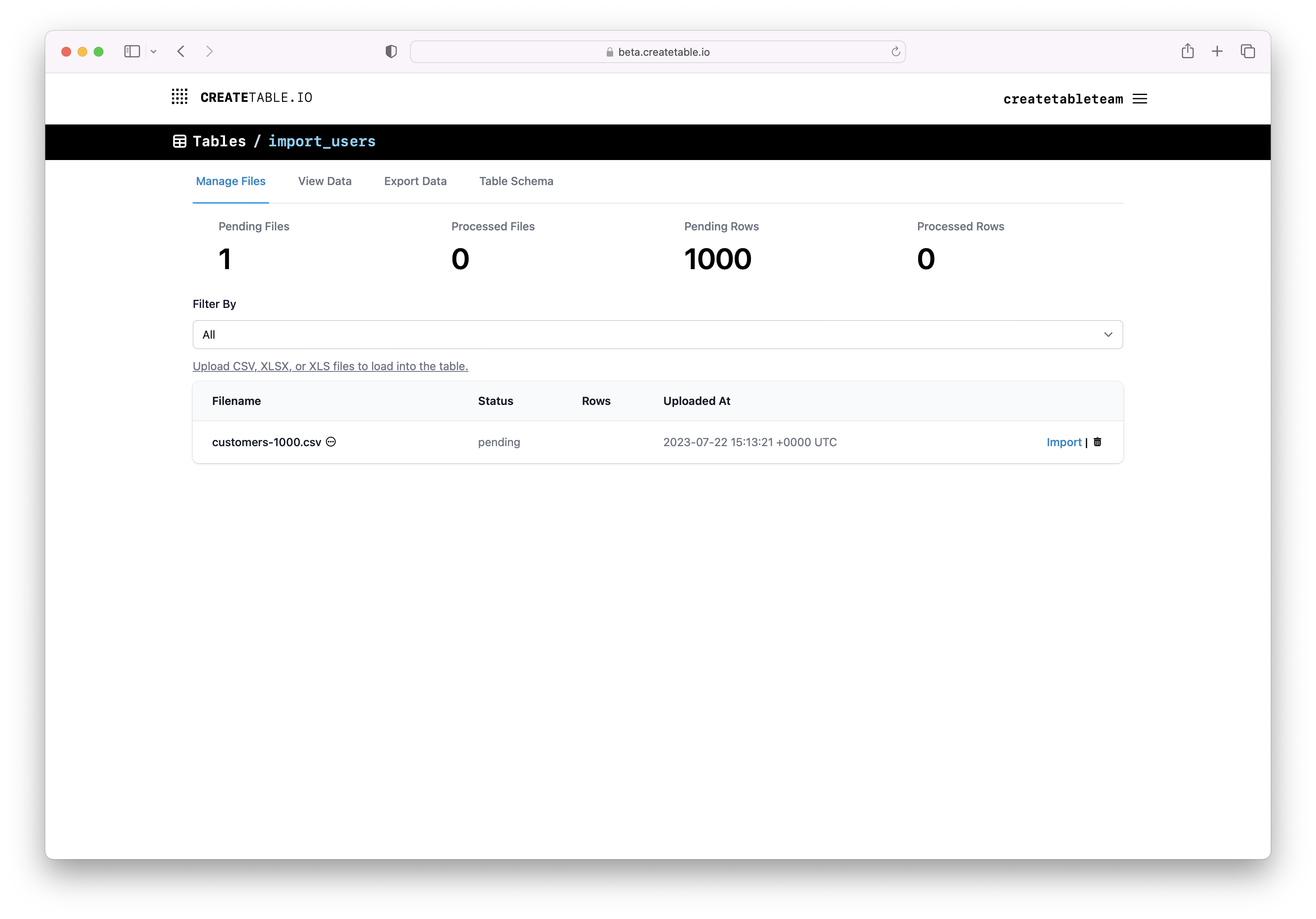
Task: Click the Tables breadcrumb link
Action: click(x=219, y=141)
